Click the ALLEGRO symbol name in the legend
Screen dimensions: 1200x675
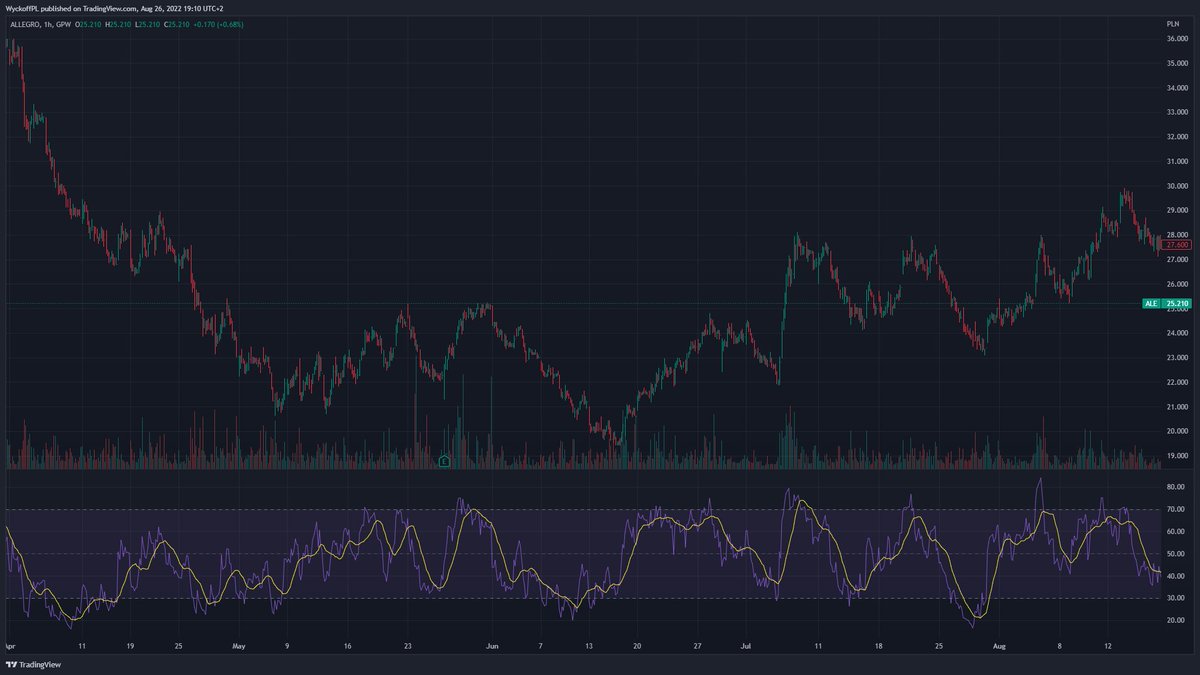tap(24, 23)
